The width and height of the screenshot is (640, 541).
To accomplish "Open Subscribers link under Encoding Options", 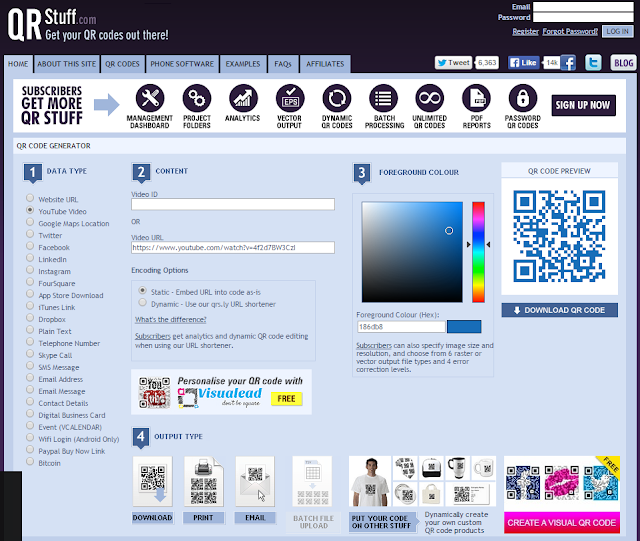I will coord(153,336).
